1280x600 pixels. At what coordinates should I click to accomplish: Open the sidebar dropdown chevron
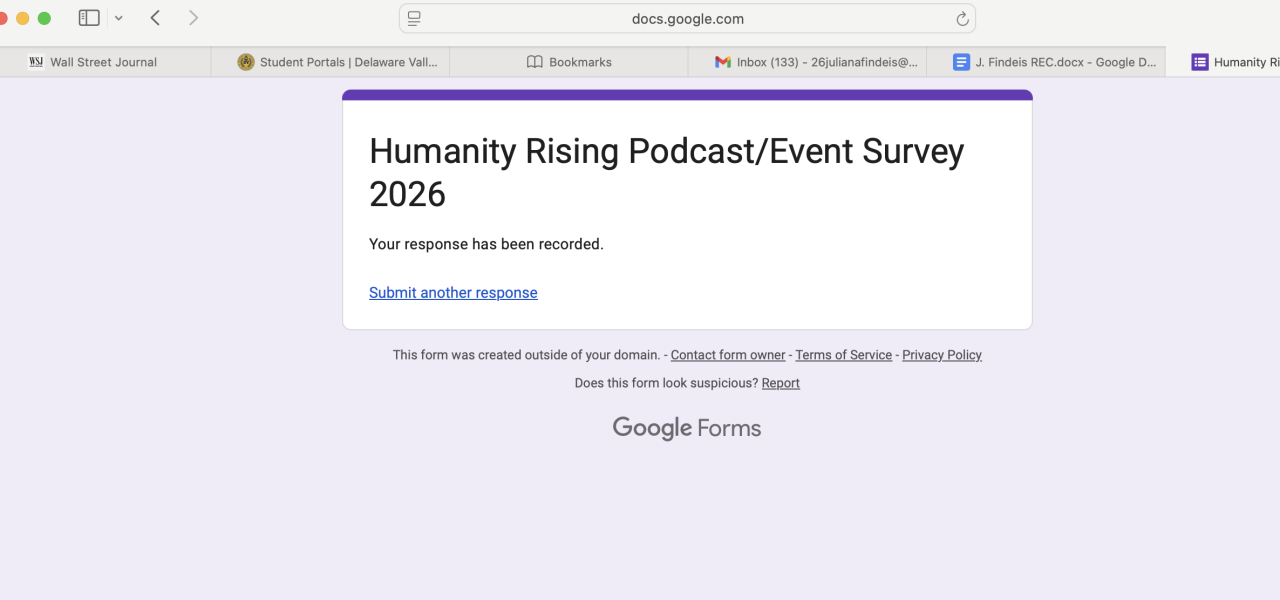[118, 18]
